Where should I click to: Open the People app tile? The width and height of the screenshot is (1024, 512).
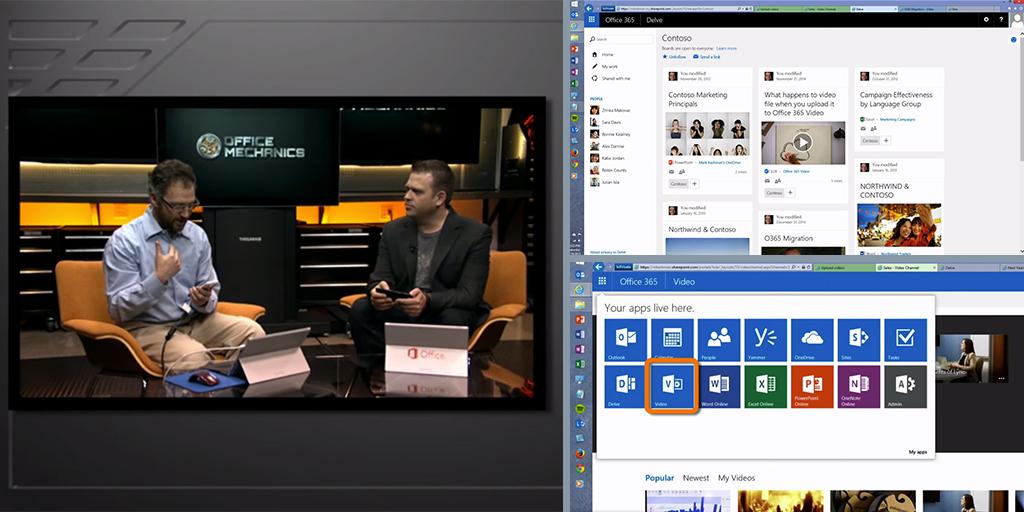719,340
